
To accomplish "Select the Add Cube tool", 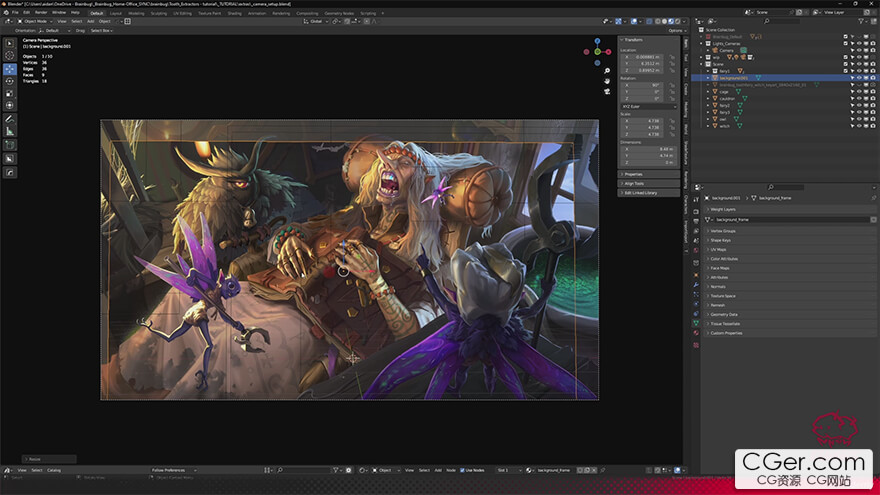I will (x=10, y=145).
